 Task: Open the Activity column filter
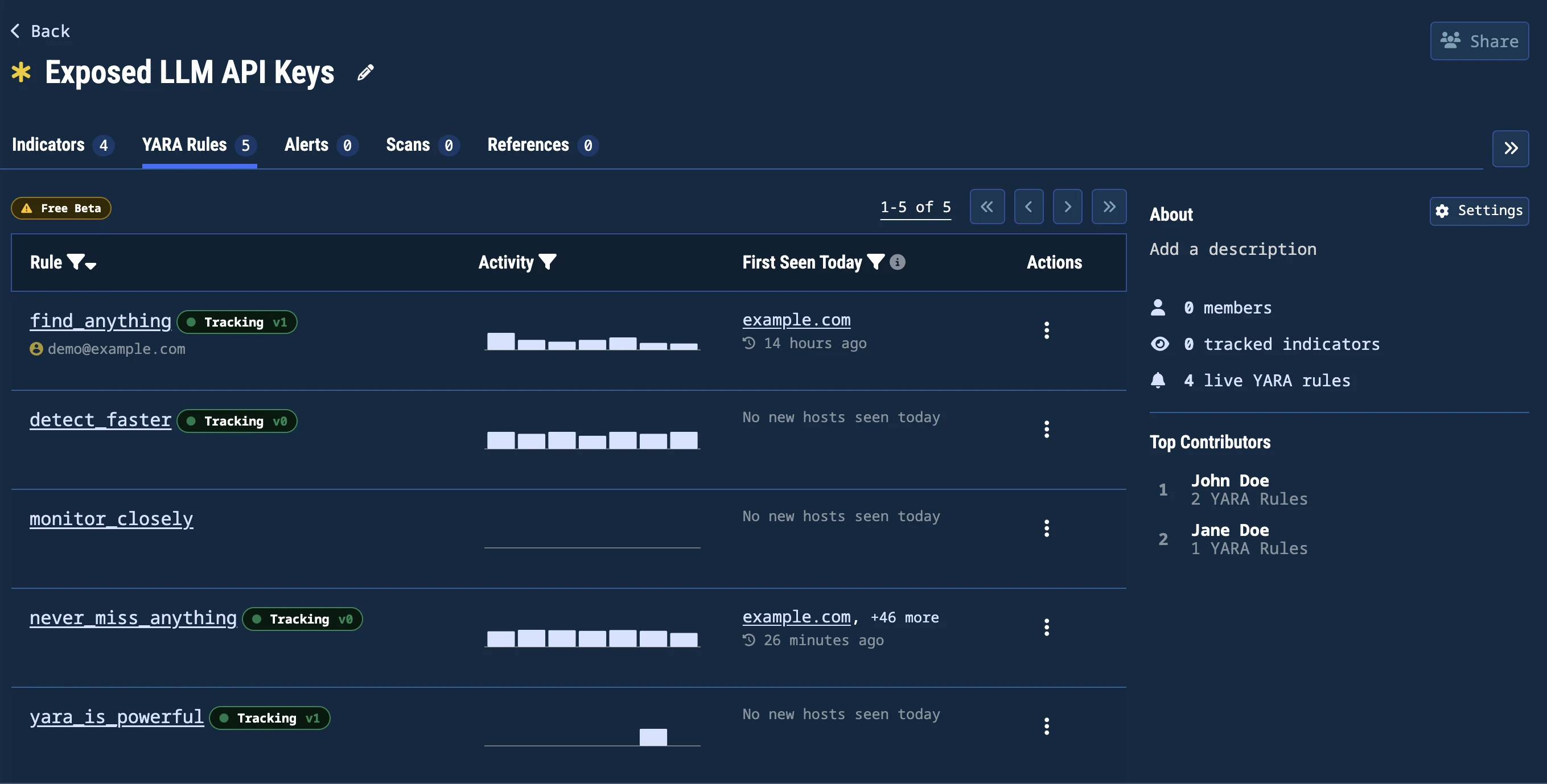pyautogui.click(x=547, y=262)
